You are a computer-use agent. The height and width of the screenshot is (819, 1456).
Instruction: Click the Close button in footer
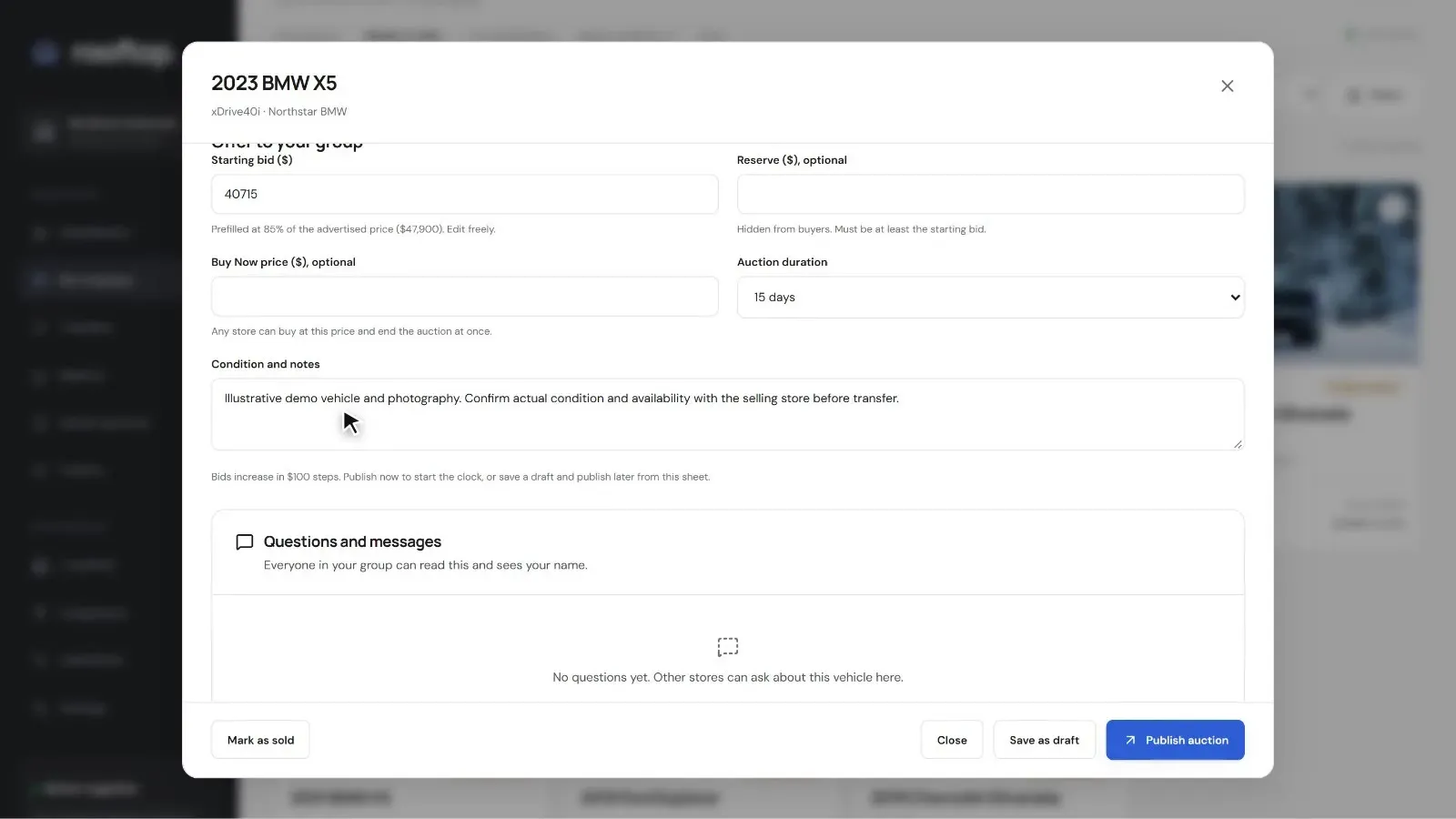click(952, 740)
